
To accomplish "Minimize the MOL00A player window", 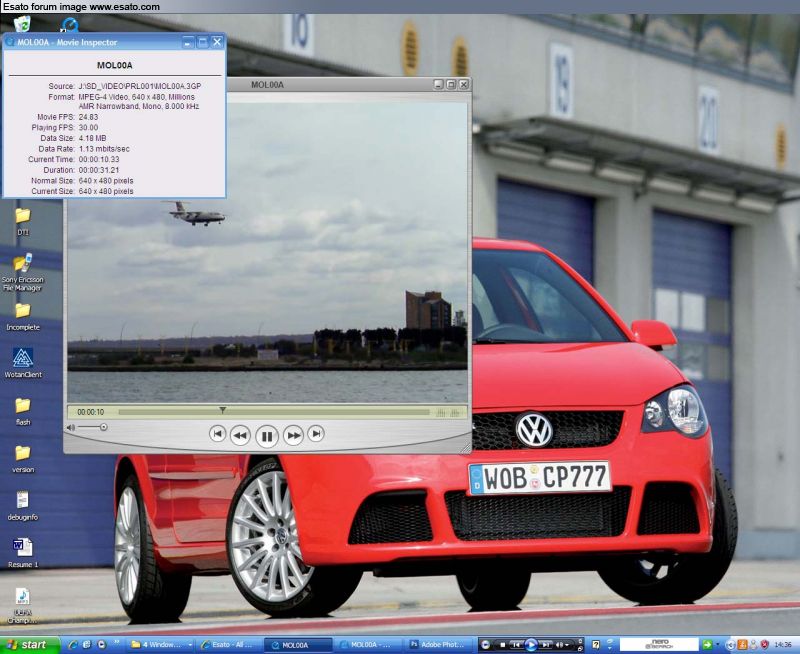I will pyautogui.click(x=439, y=85).
